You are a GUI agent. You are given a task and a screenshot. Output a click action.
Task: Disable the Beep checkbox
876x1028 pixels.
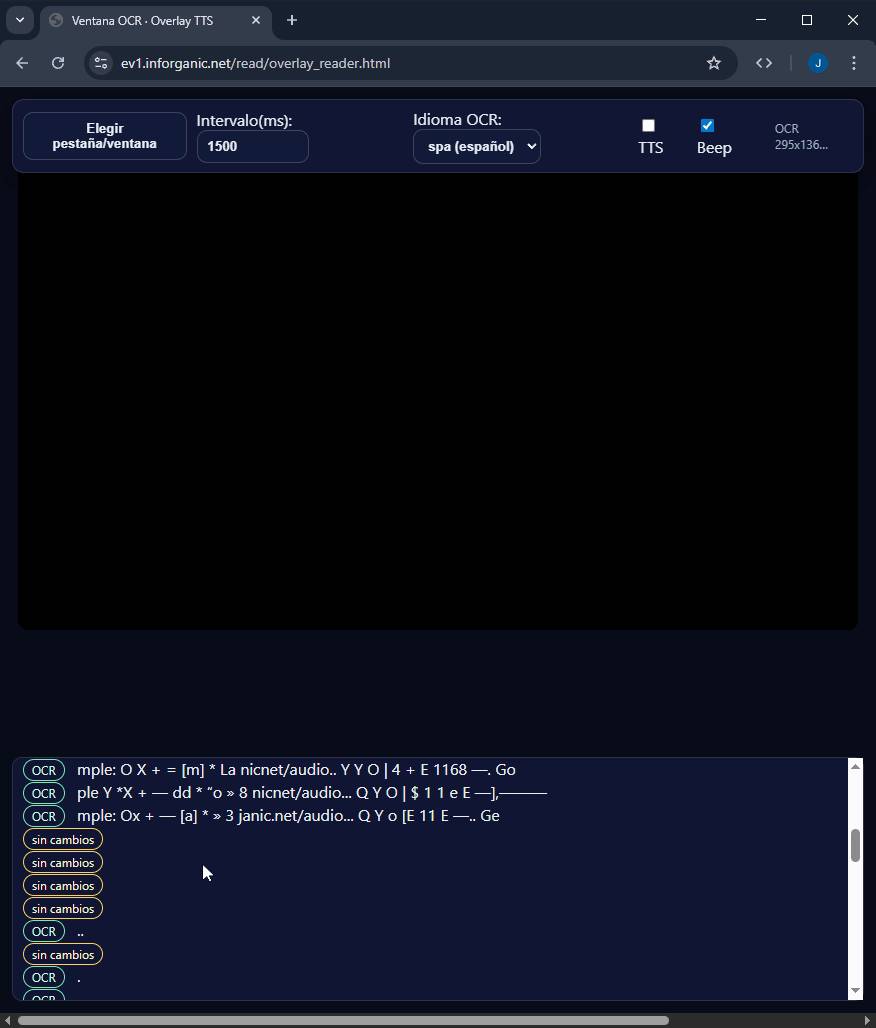pos(707,126)
